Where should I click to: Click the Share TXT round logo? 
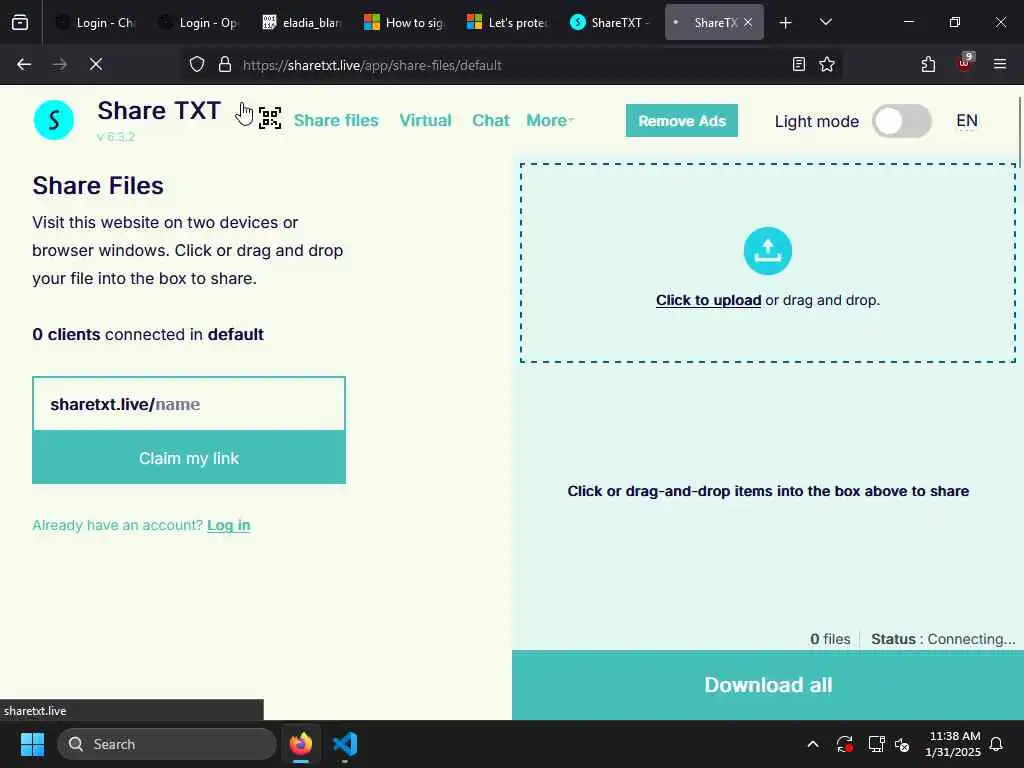point(54,120)
